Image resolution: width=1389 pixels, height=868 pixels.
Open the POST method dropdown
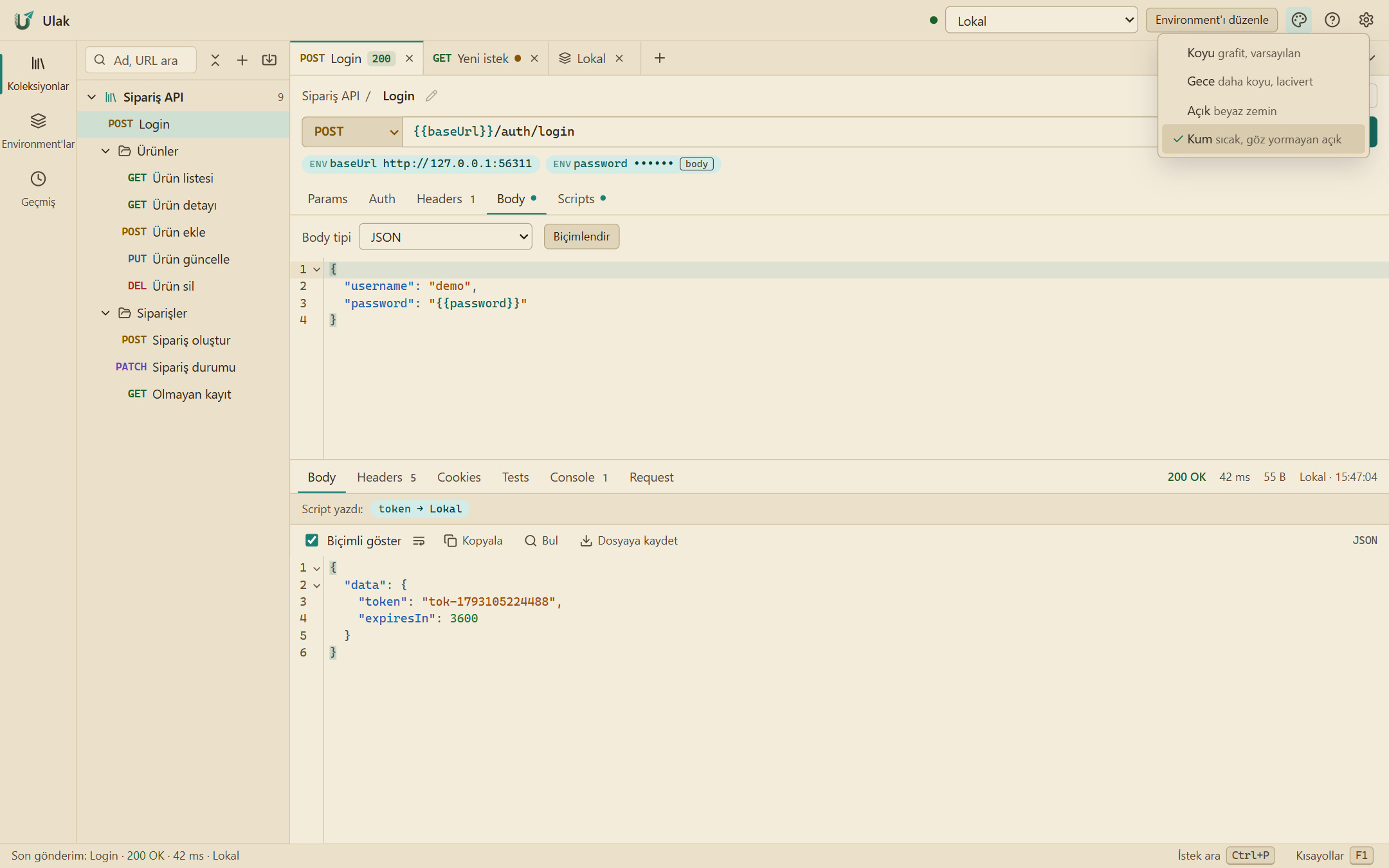[x=352, y=132]
